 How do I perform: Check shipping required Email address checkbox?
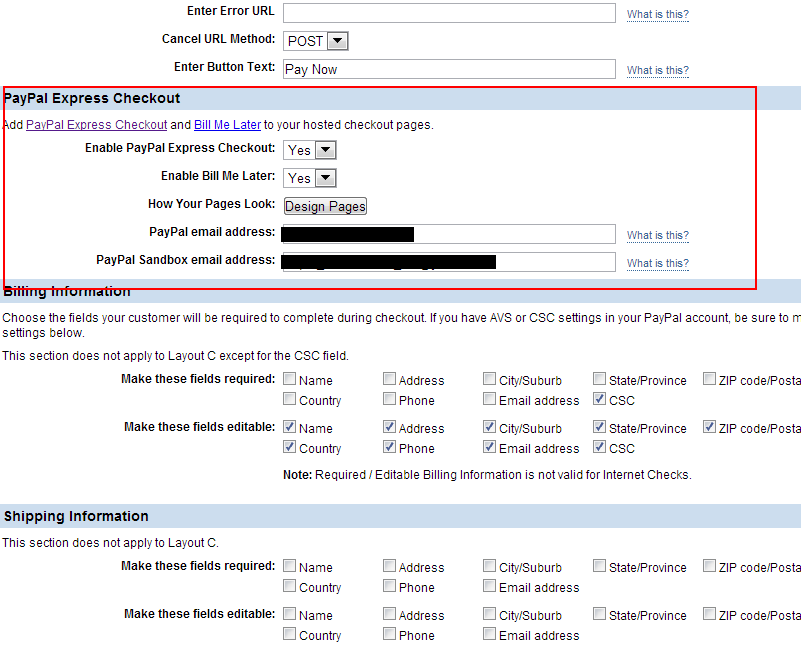[x=489, y=586]
